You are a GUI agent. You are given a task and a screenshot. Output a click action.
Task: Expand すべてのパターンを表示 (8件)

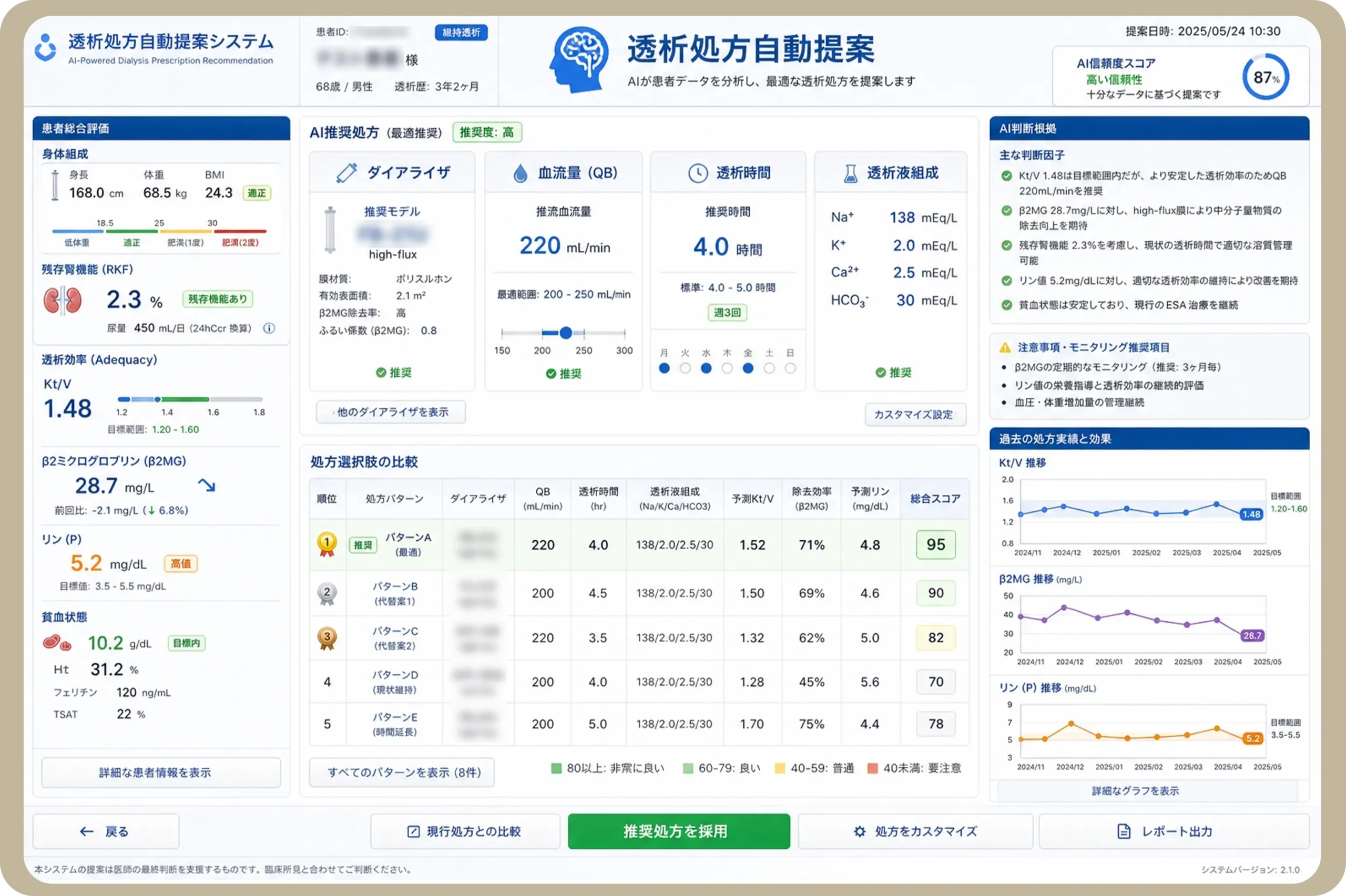pos(402,773)
